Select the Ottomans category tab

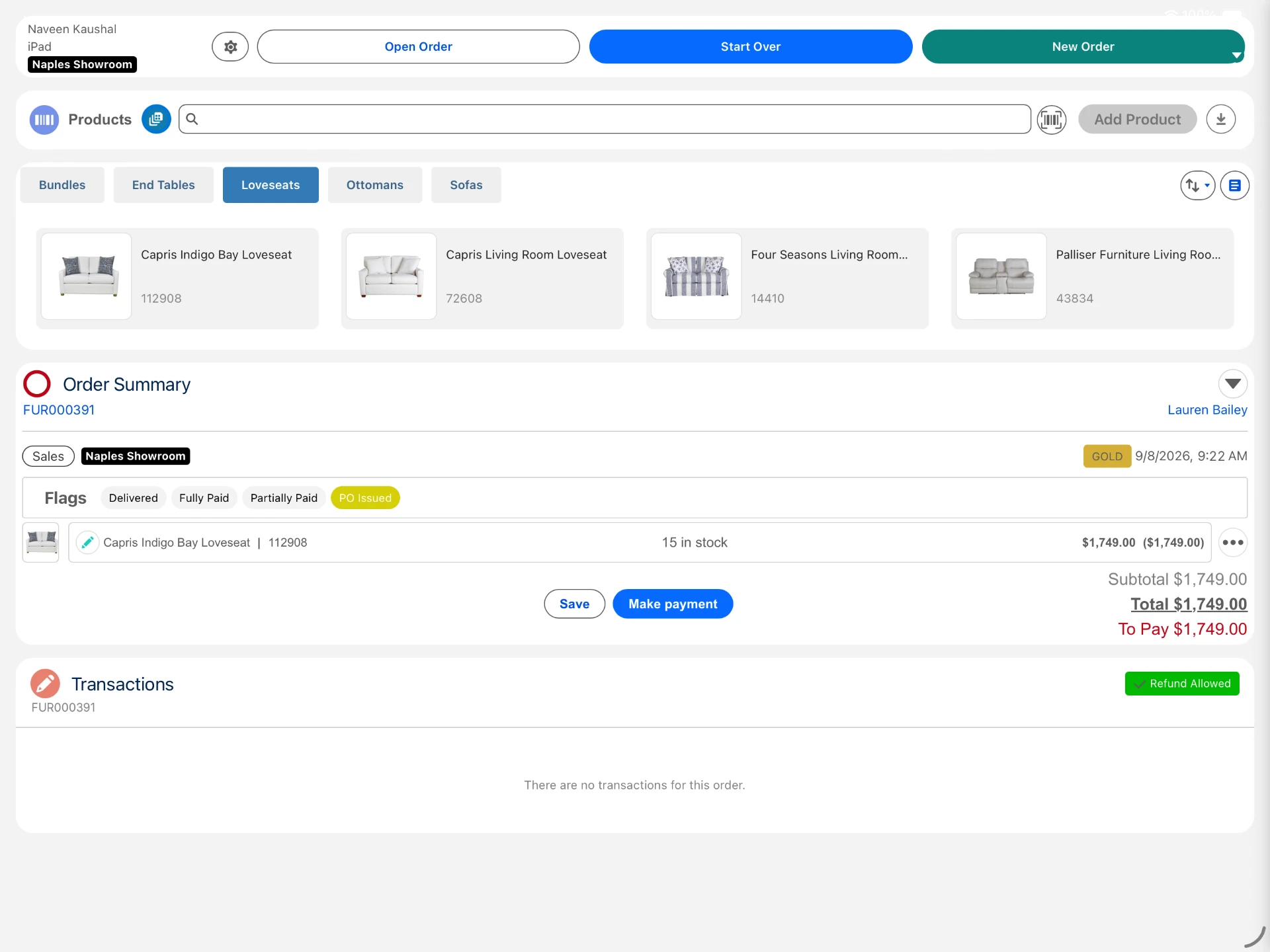(375, 185)
